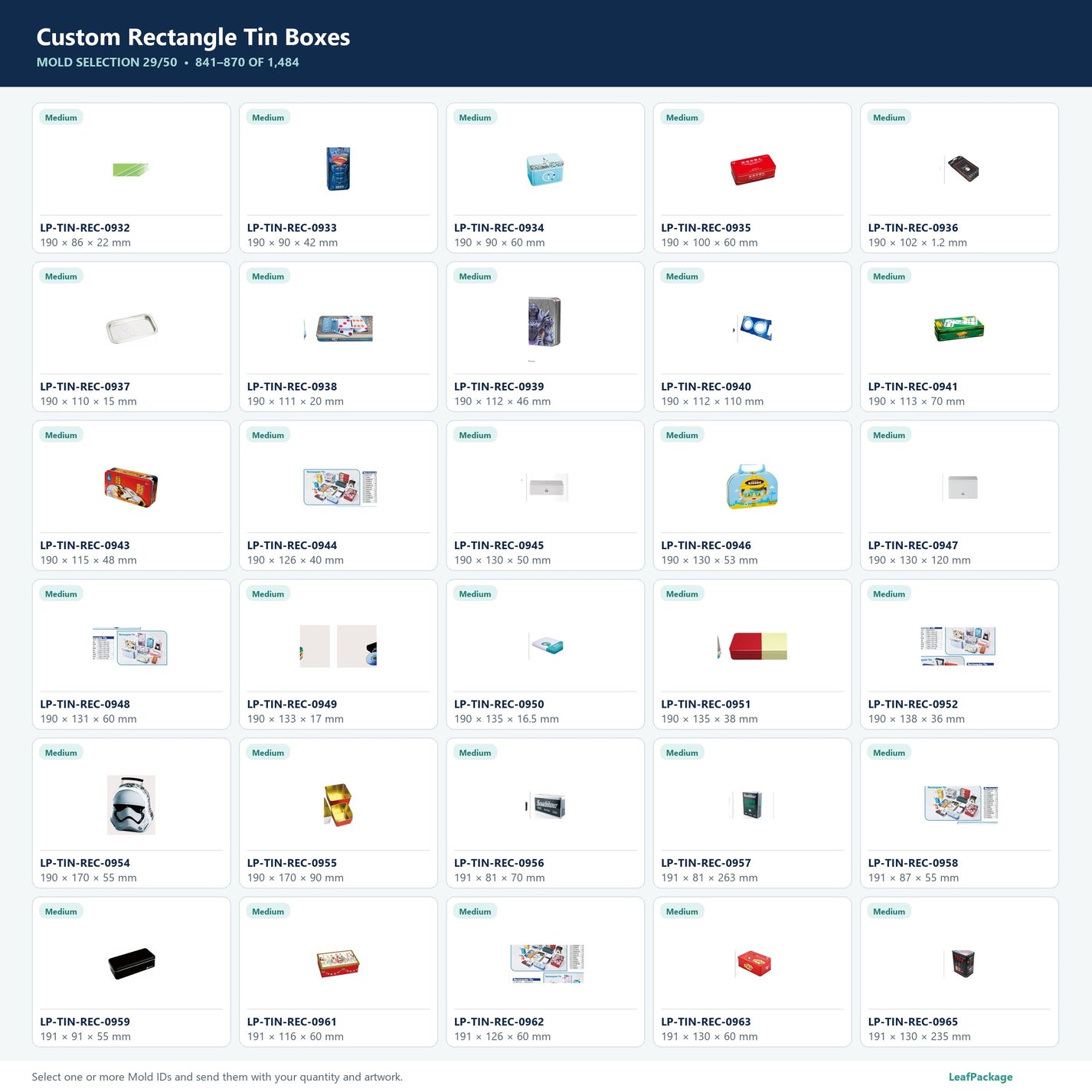Image resolution: width=1092 pixels, height=1092 pixels.
Task: Select mold ID LP-TIN-REC-0958
Action: (x=913, y=863)
